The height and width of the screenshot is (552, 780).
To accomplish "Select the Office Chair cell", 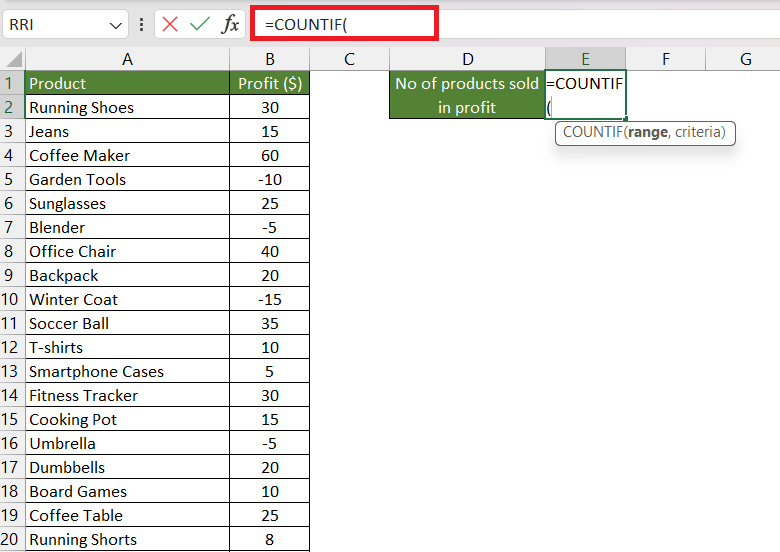I will tap(127, 251).
